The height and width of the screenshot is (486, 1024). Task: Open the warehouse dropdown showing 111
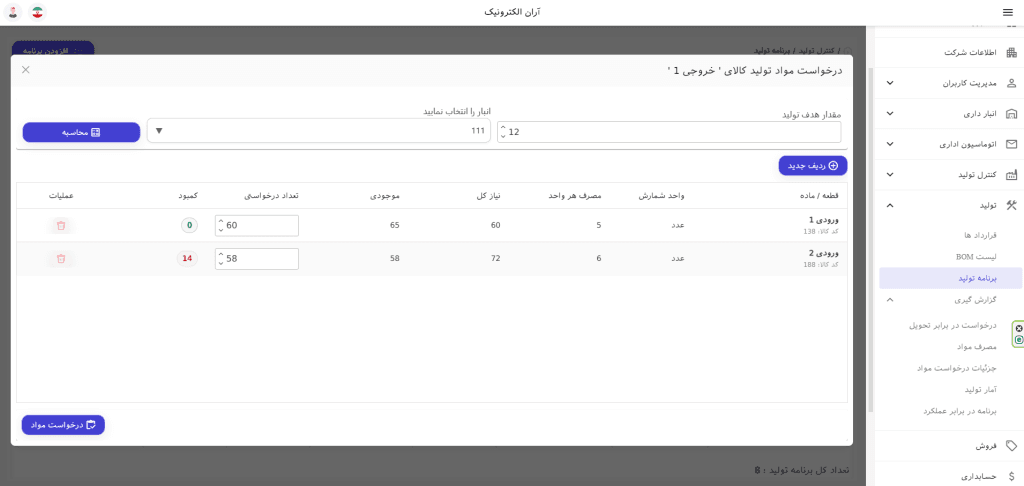[319, 131]
